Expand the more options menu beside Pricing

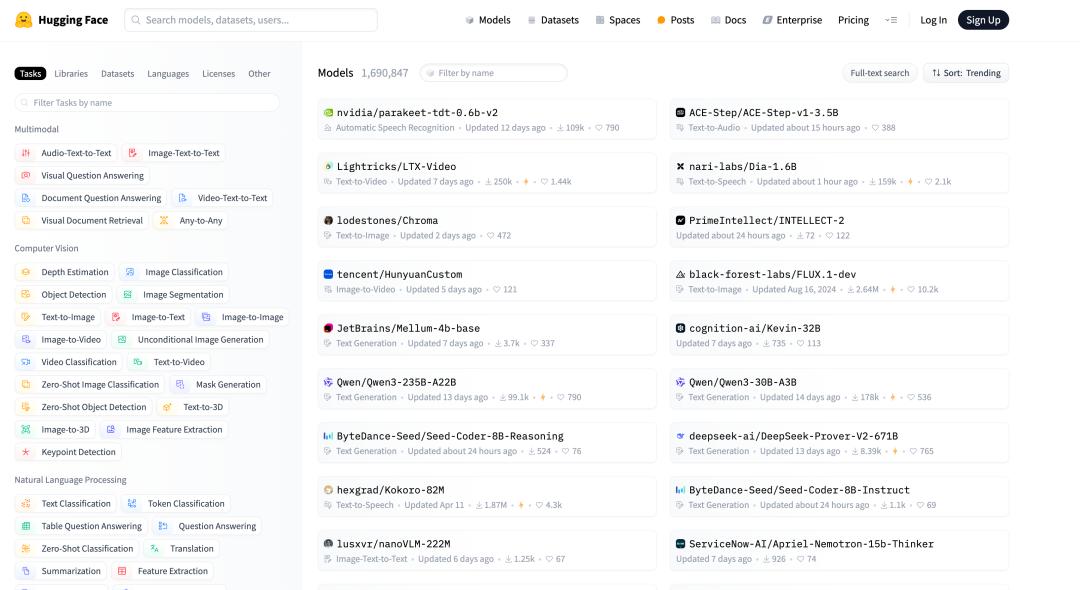click(x=891, y=20)
